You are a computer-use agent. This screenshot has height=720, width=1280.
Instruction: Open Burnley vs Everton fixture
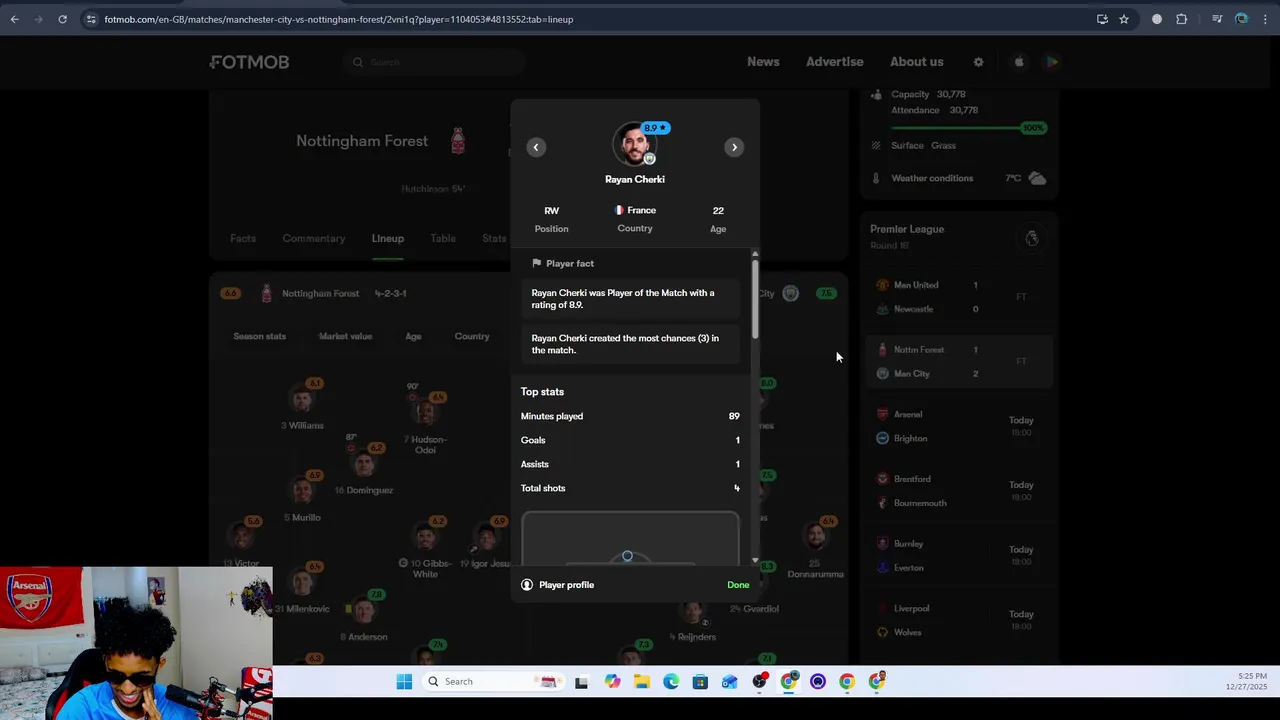958,556
